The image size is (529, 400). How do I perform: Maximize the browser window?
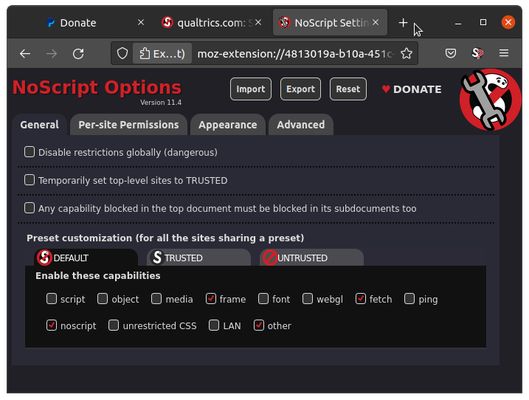pyautogui.click(x=483, y=22)
